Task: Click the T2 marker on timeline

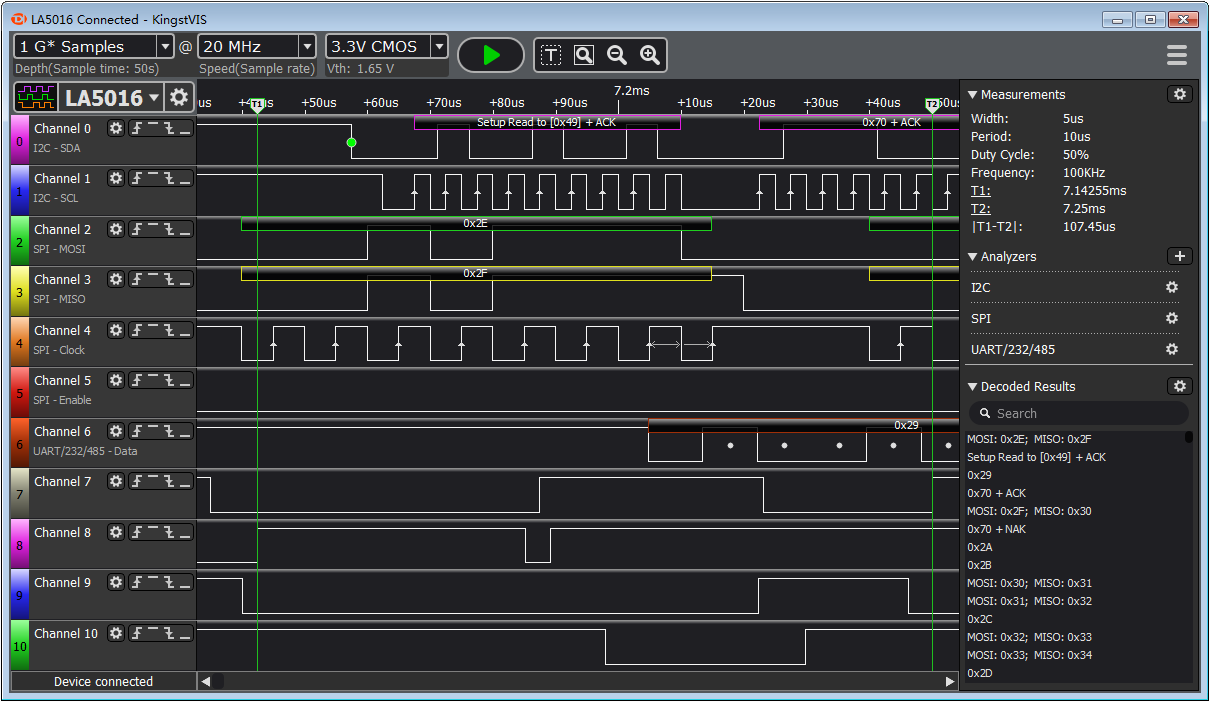Action: point(932,104)
